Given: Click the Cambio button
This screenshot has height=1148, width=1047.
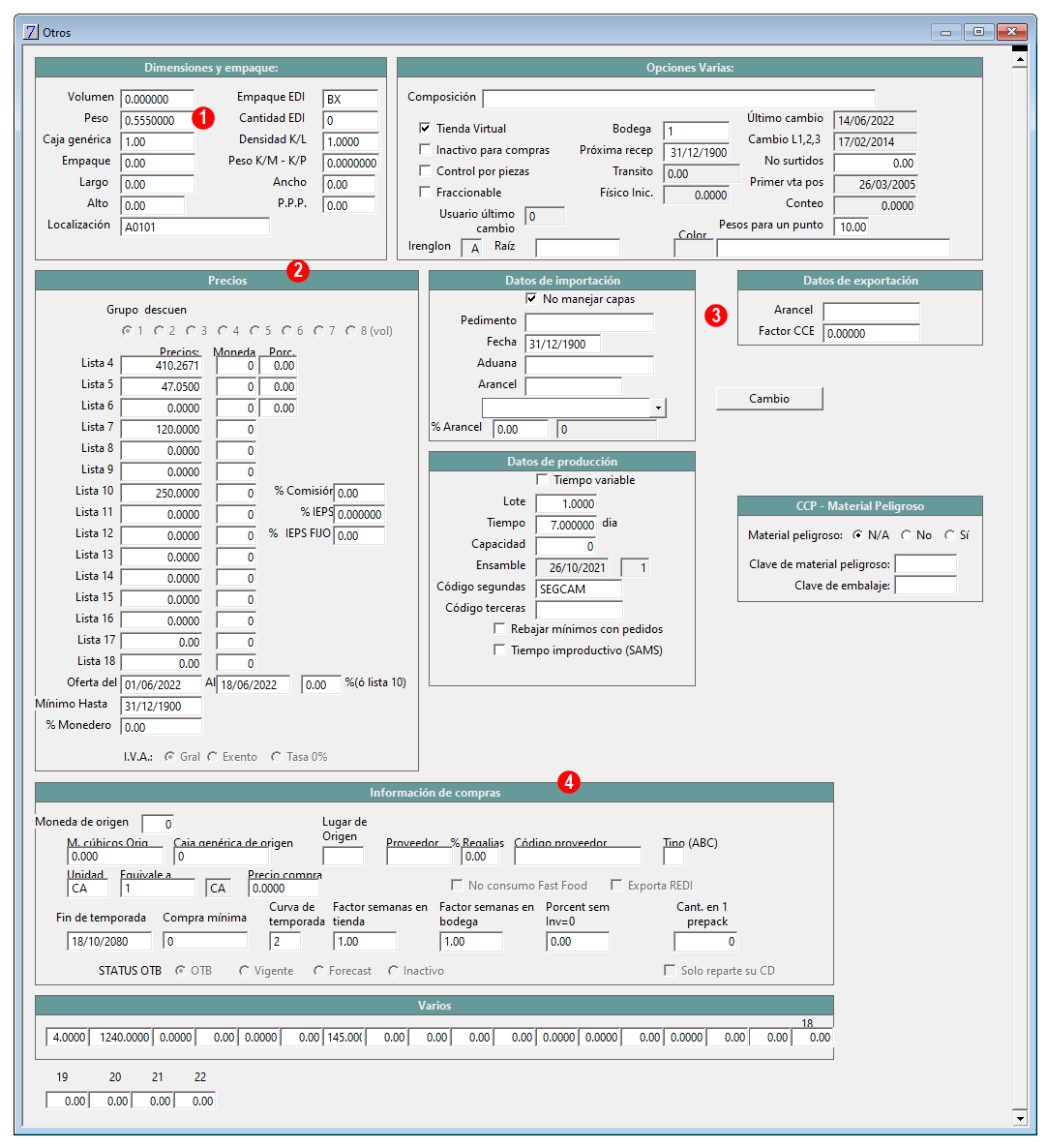Looking at the screenshot, I should tap(769, 398).
